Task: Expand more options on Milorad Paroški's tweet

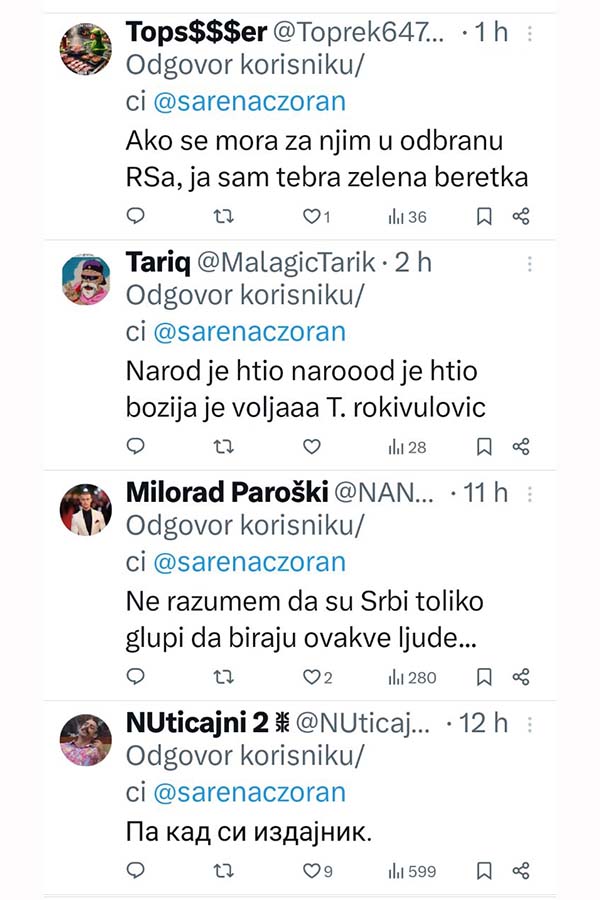Action: [x=529, y=494]
